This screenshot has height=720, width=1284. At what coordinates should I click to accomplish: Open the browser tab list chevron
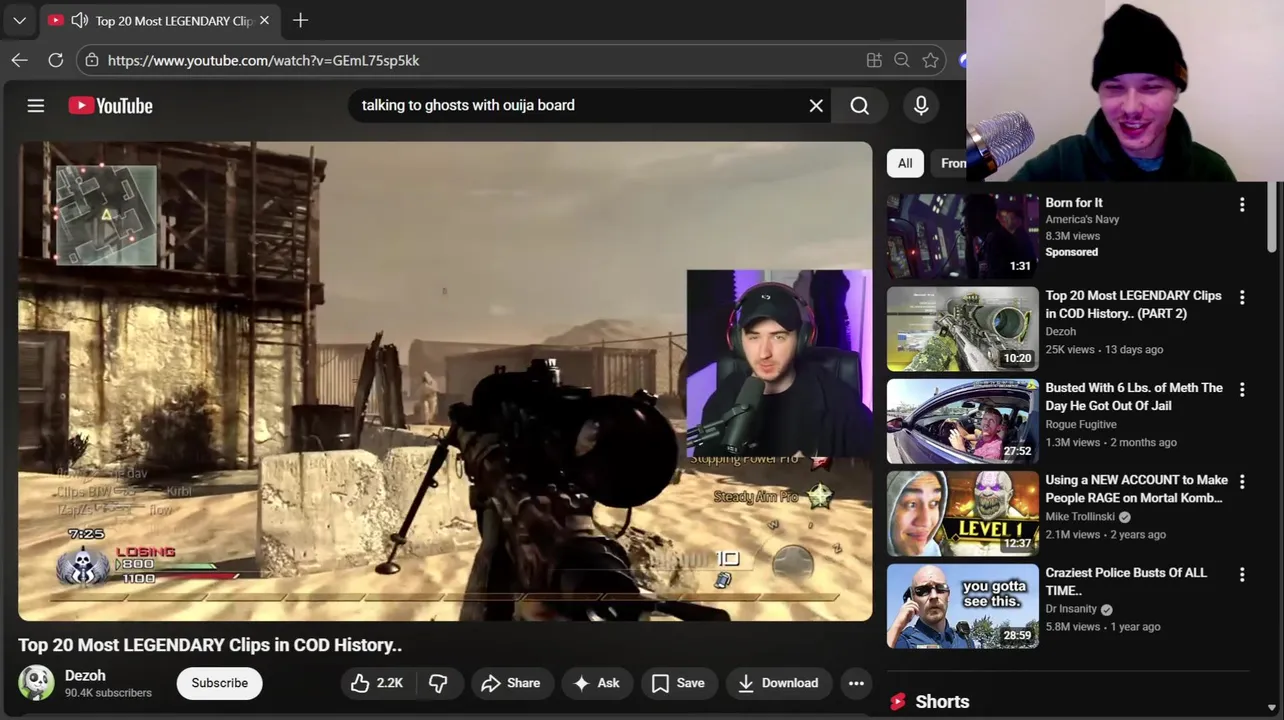click(x=19, y=20)
